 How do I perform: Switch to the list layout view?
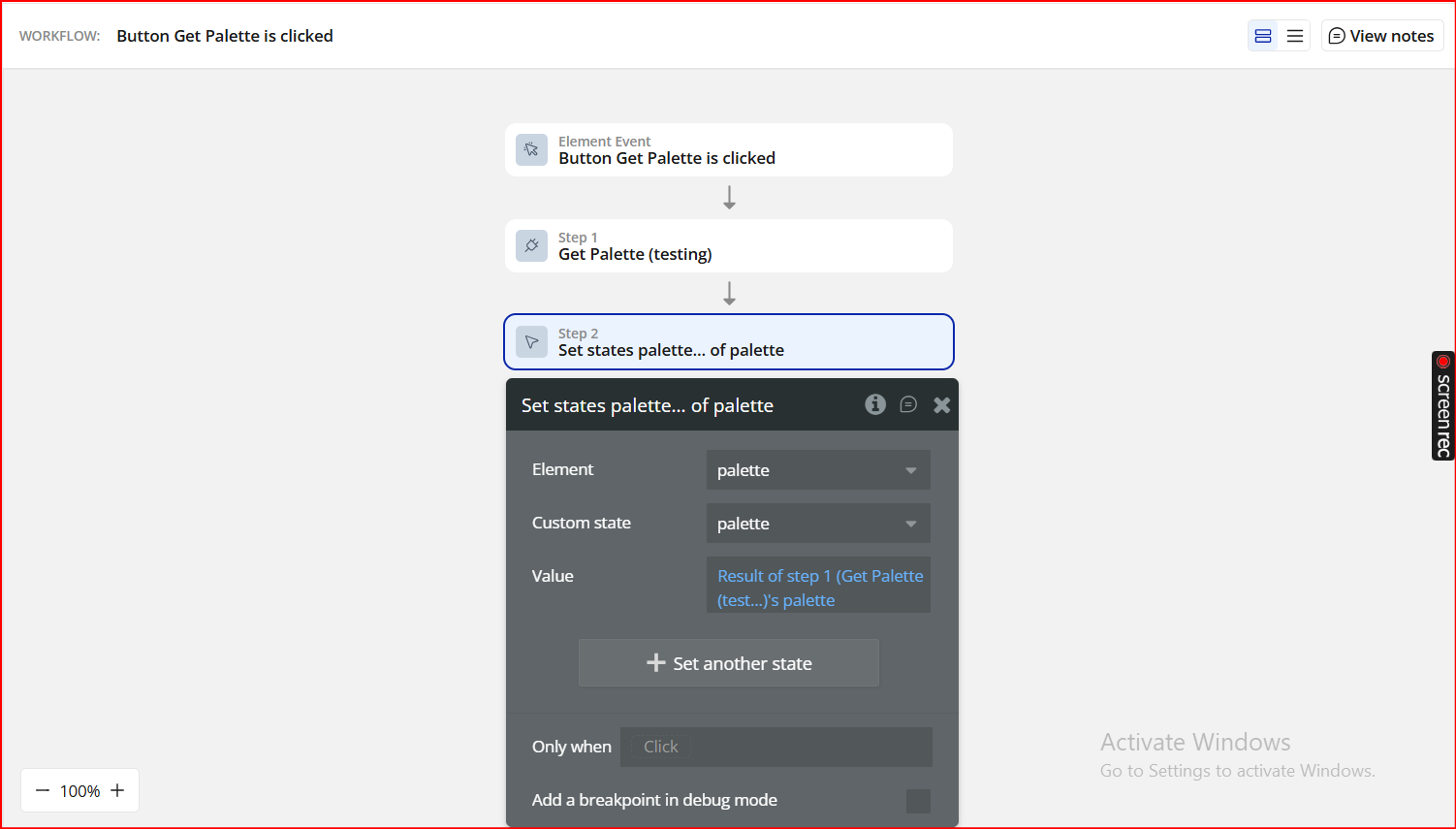[1295, 36]
